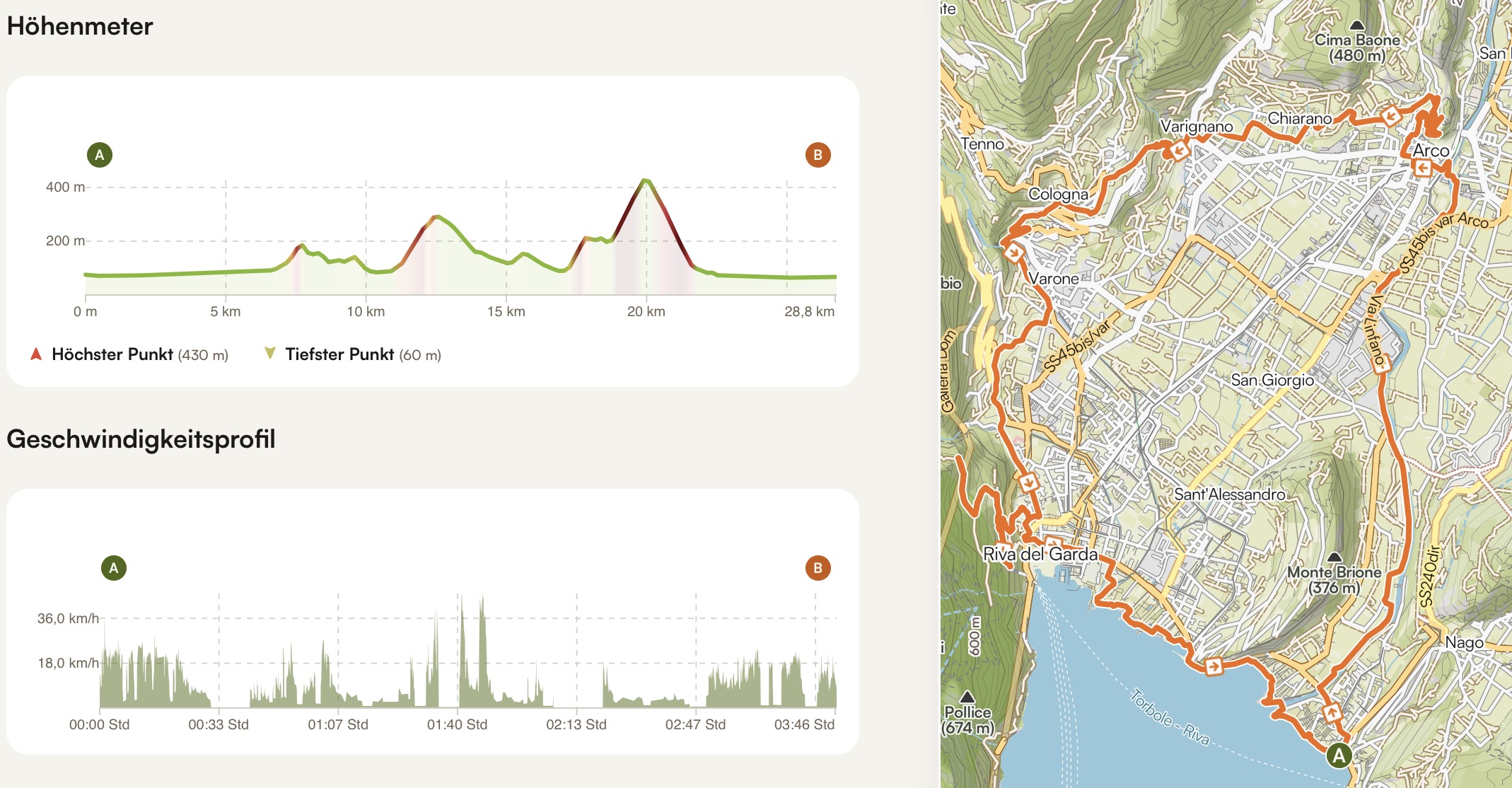This screenshot has width=1512, height=788.
Task: Click route direction arrow beside Varignano on map
Action: coord(1179,151)
